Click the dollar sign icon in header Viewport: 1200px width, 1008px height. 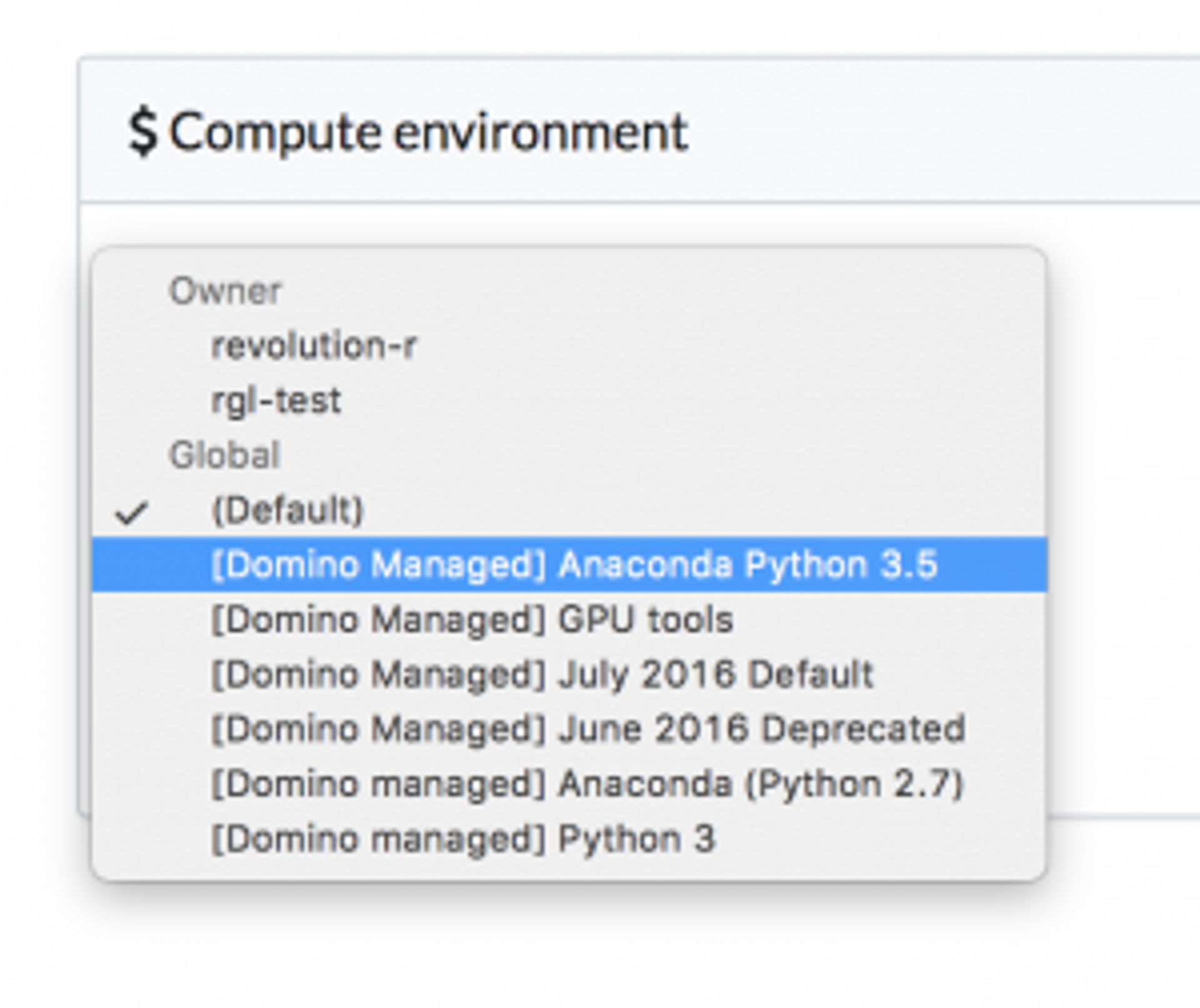(x=142, y=132)
